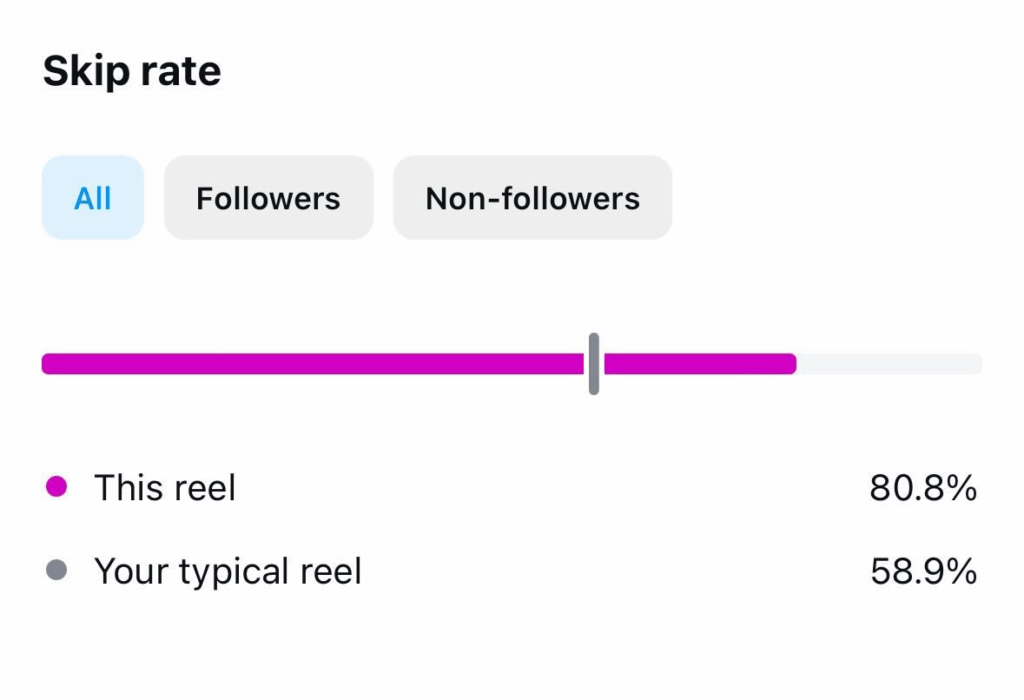This screenshot has height=700, width=1024.
Task: Switch to the Followers tab
Action: click(x=268, y=198)
